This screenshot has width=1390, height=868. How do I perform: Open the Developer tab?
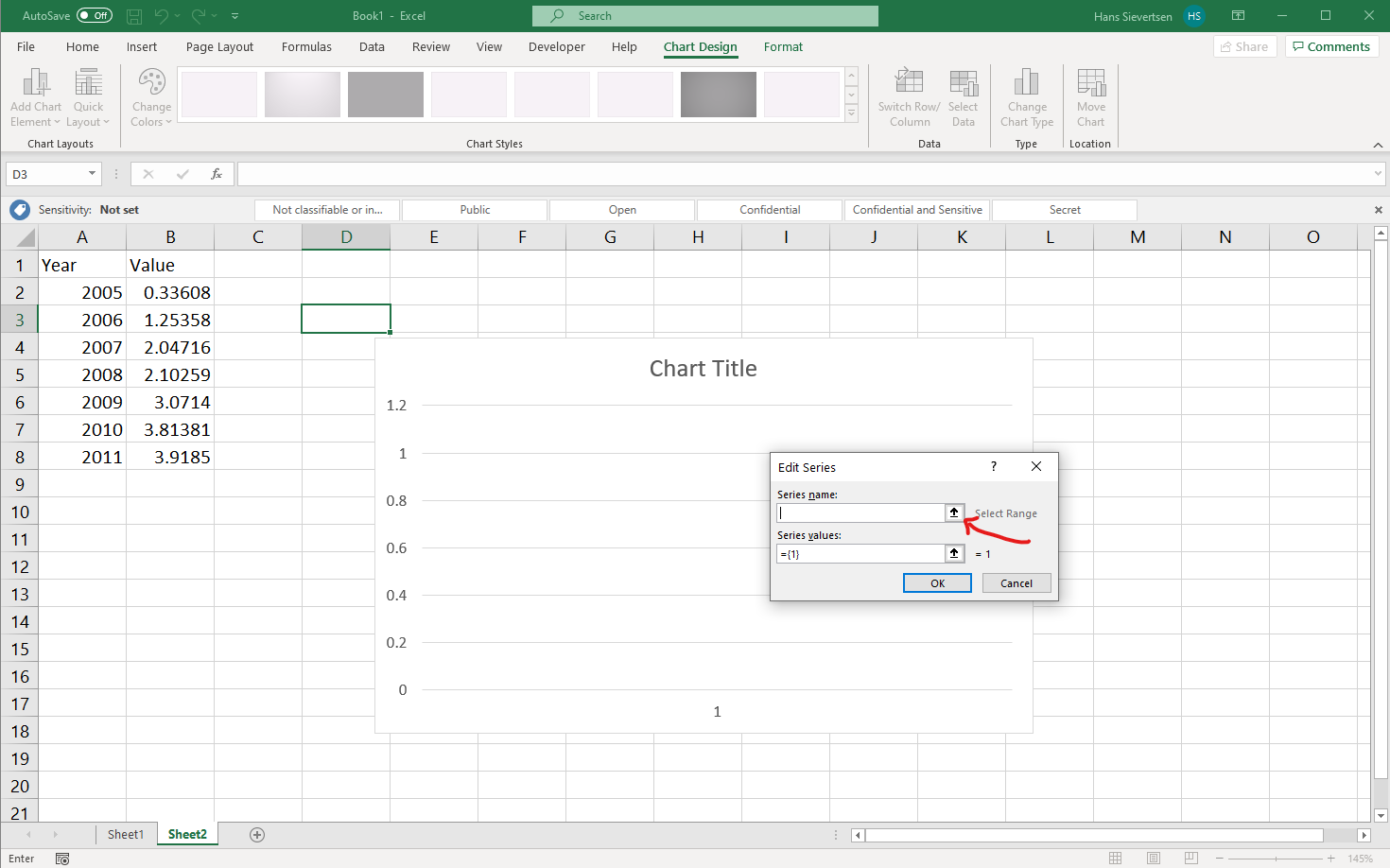[x=557, y=46]
